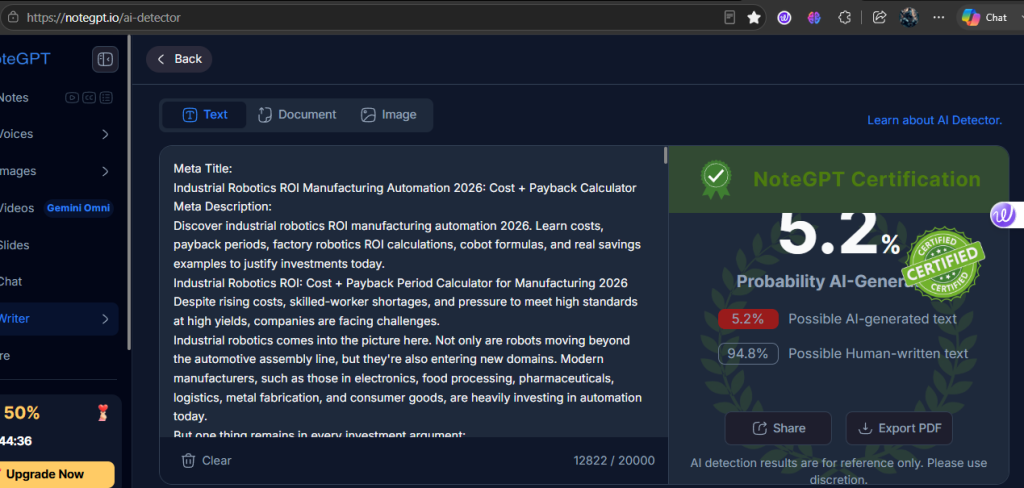Screen dimensions: 1024x488
Task: Click the favorites star icon
Action: (754, 18)
